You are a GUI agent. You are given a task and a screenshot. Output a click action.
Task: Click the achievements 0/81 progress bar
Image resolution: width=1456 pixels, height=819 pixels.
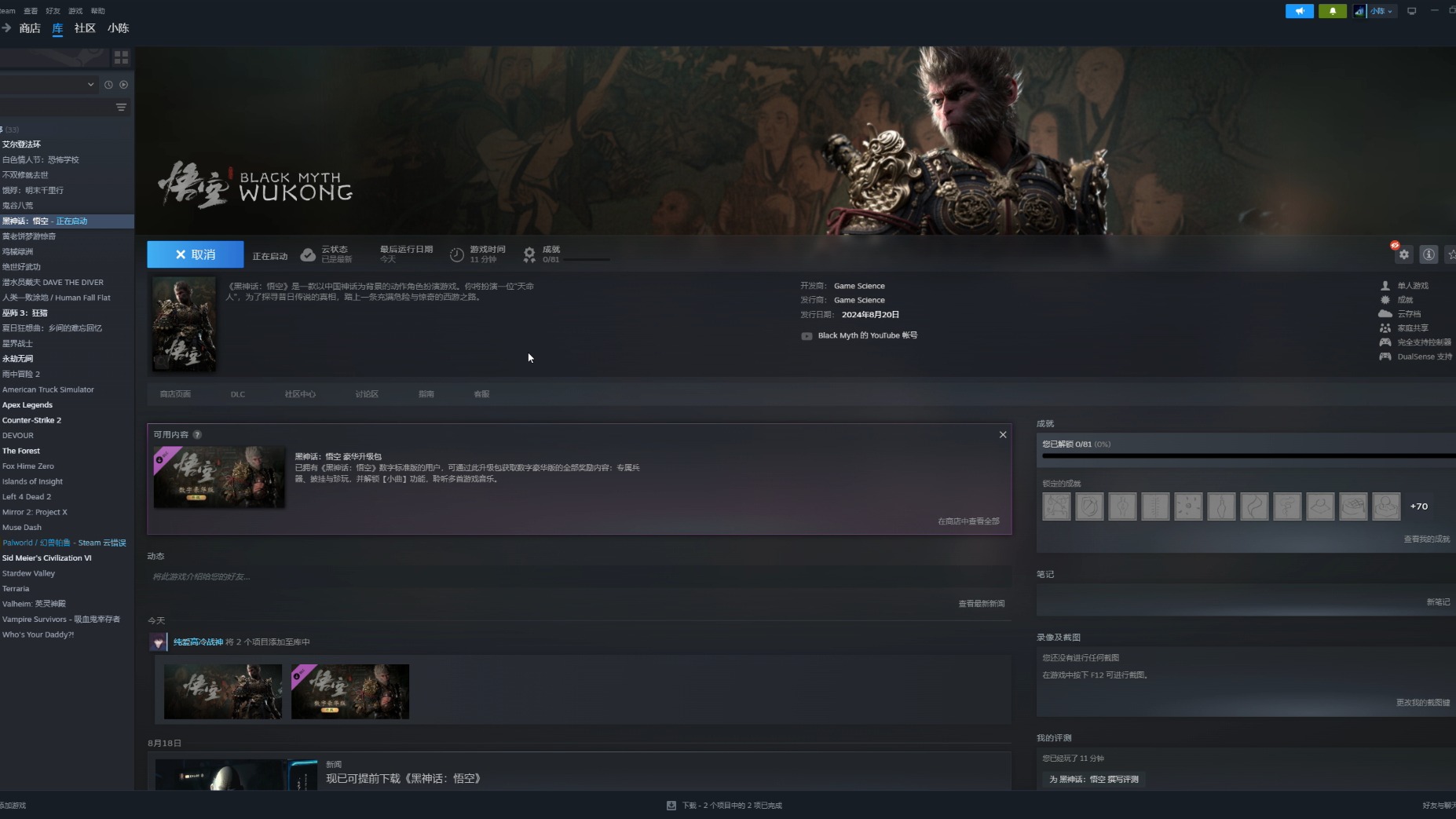click(1249, 455)
